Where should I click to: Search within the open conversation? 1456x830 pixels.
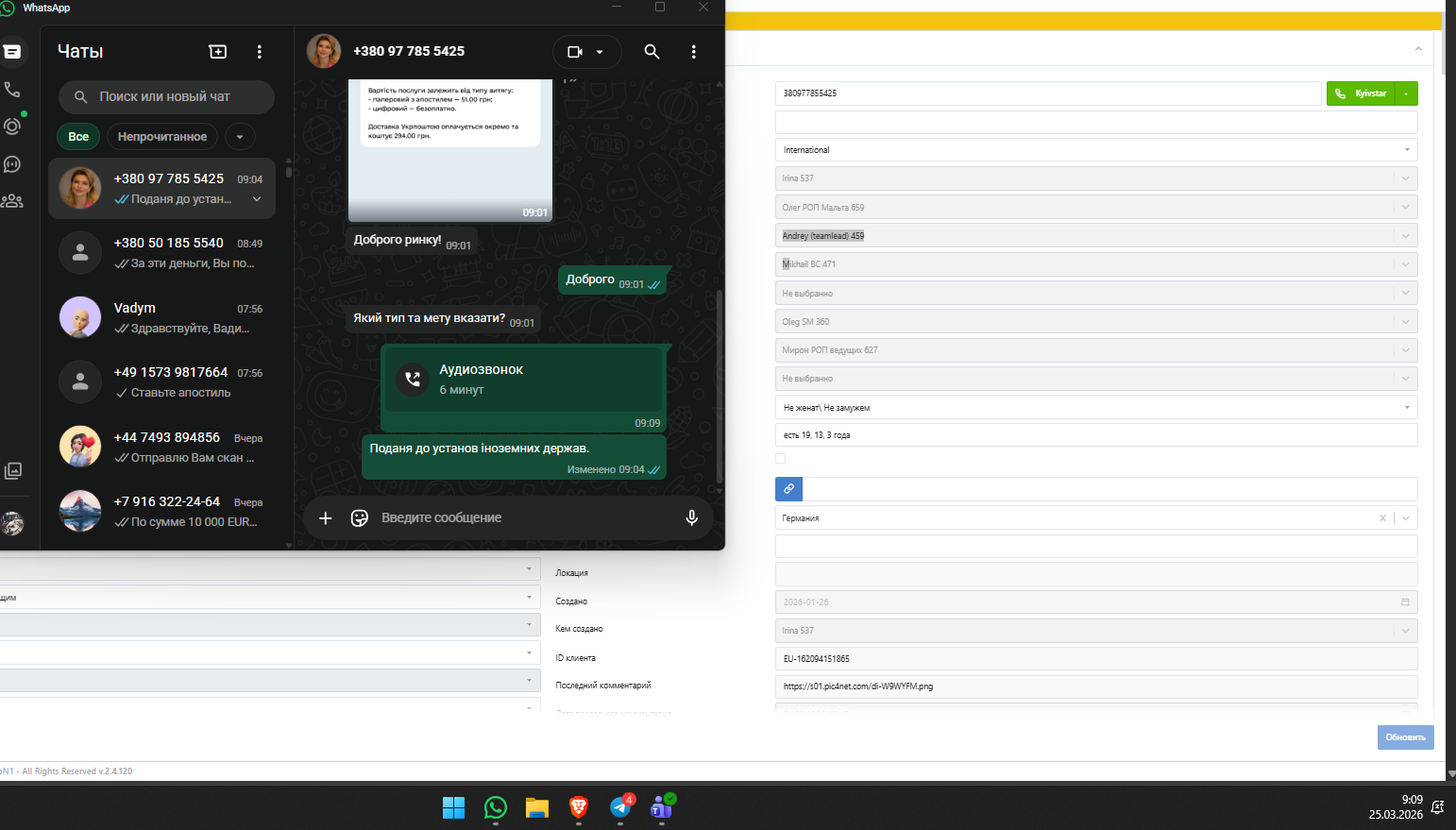[x=652, y=52]
